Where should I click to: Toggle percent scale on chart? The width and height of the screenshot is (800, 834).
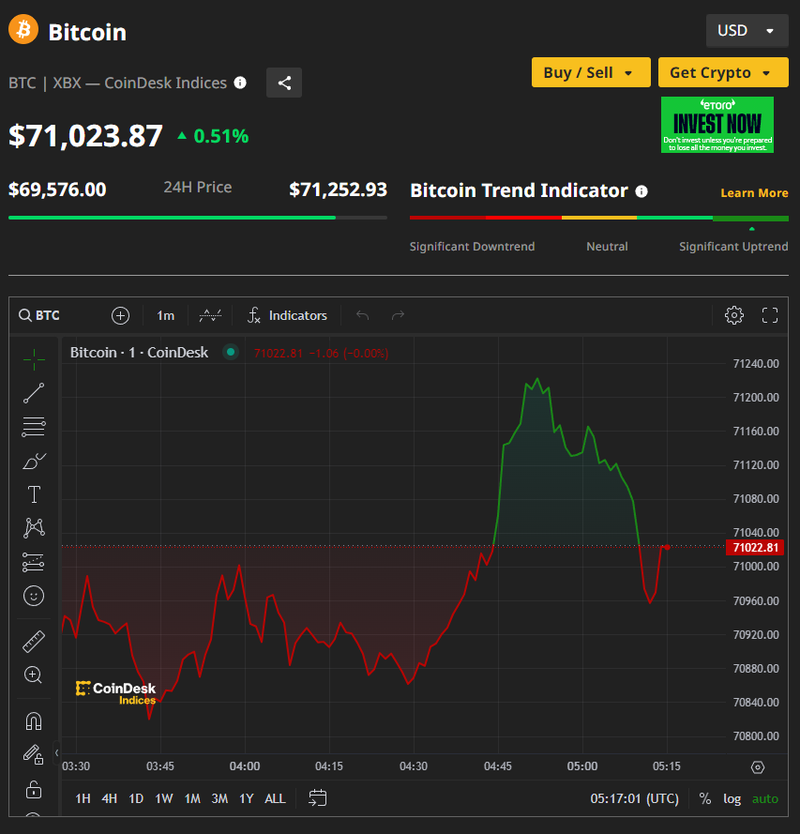[705, 798]
